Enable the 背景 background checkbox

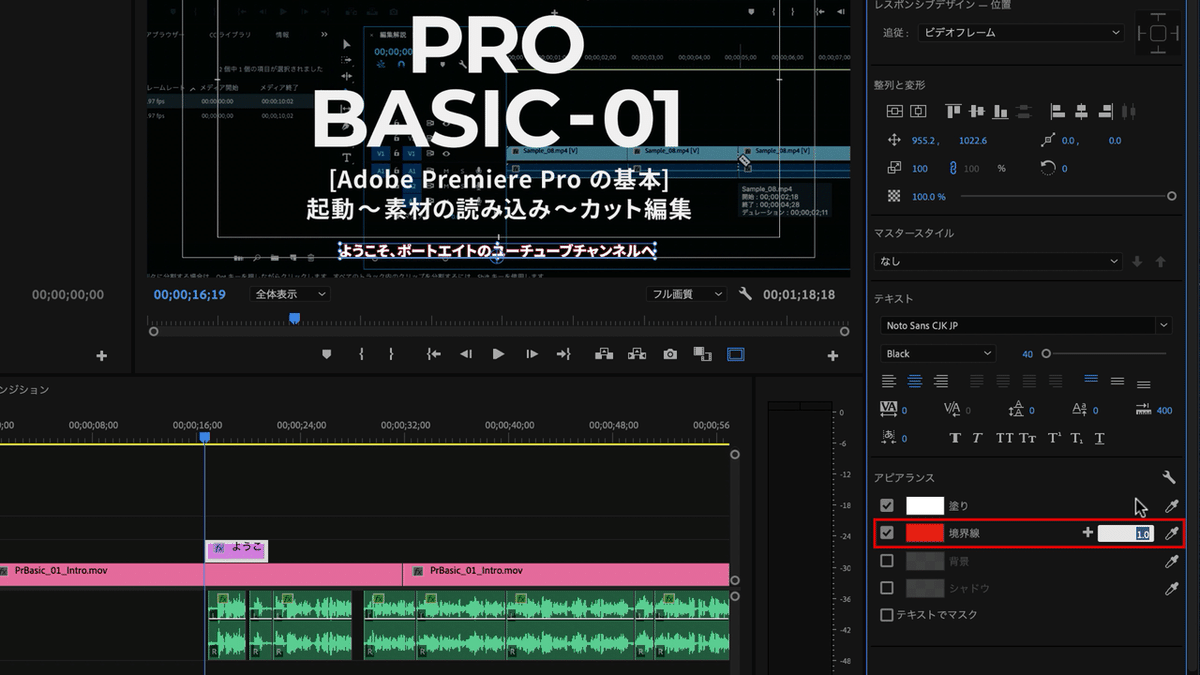pyautogui.click(x=887, y=561)
